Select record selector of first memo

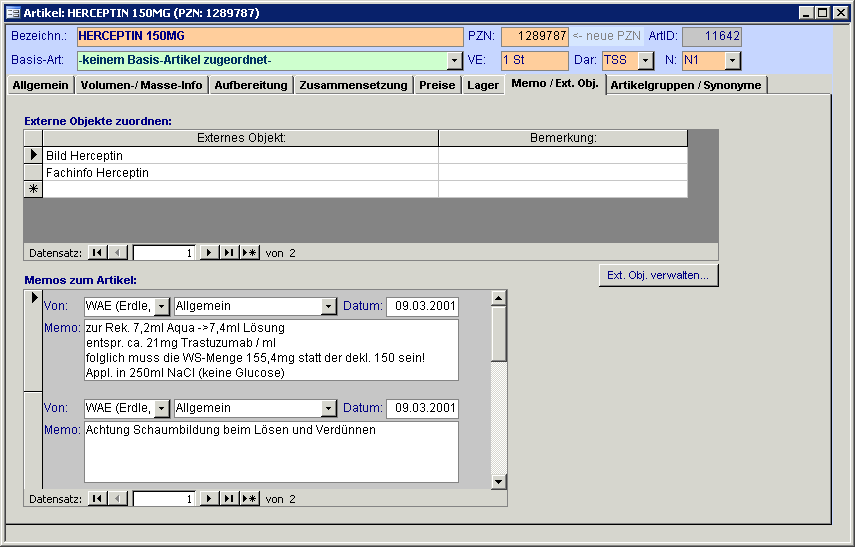[x=33, y=341]
